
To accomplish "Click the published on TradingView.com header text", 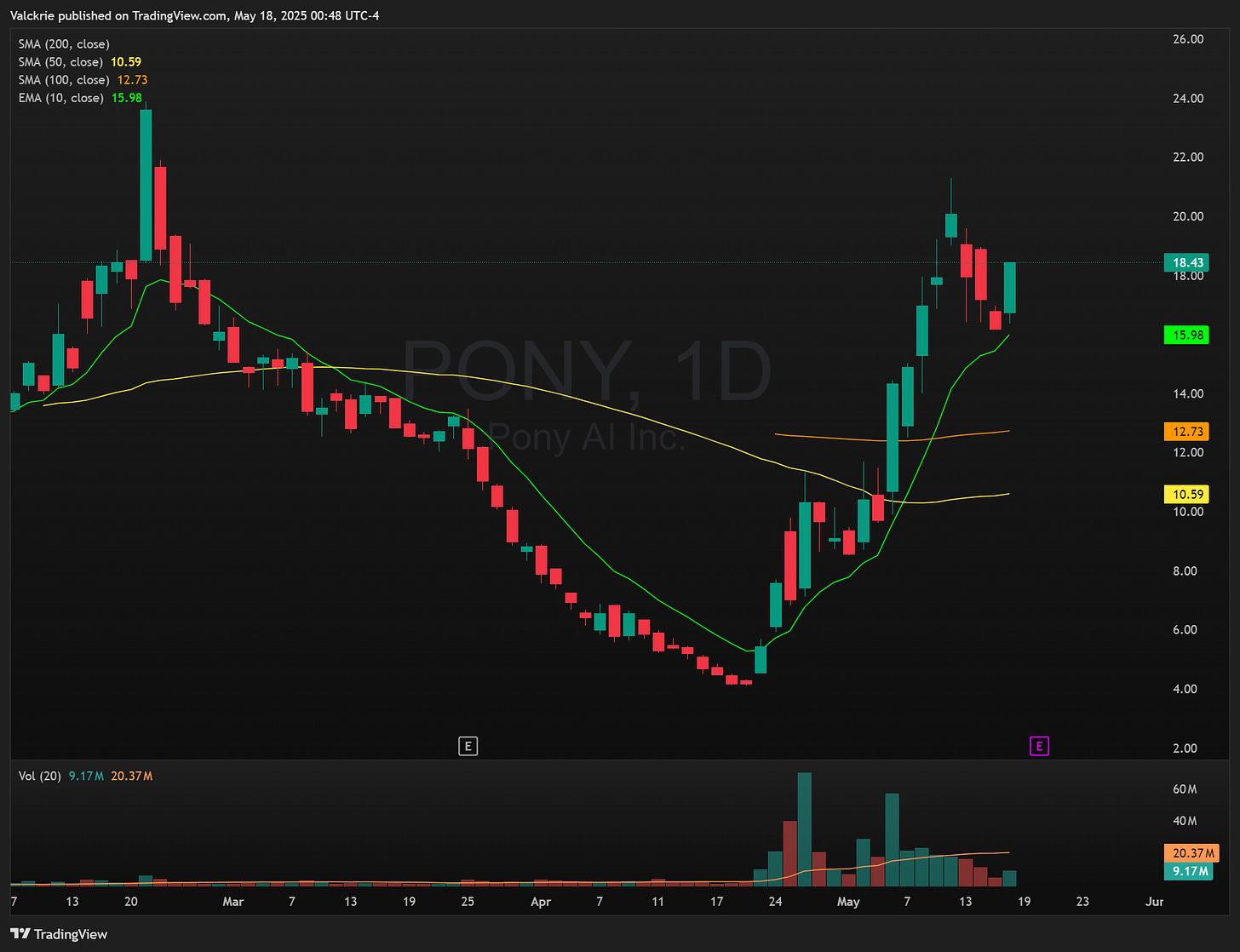I will [x=194, y=15].
